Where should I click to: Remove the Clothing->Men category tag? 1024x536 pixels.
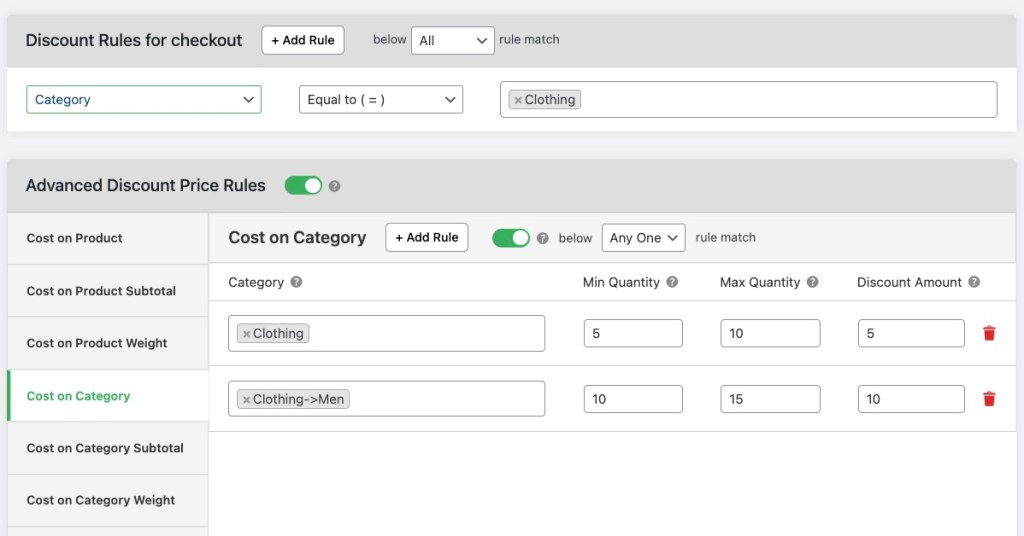(x=246, y=400)
